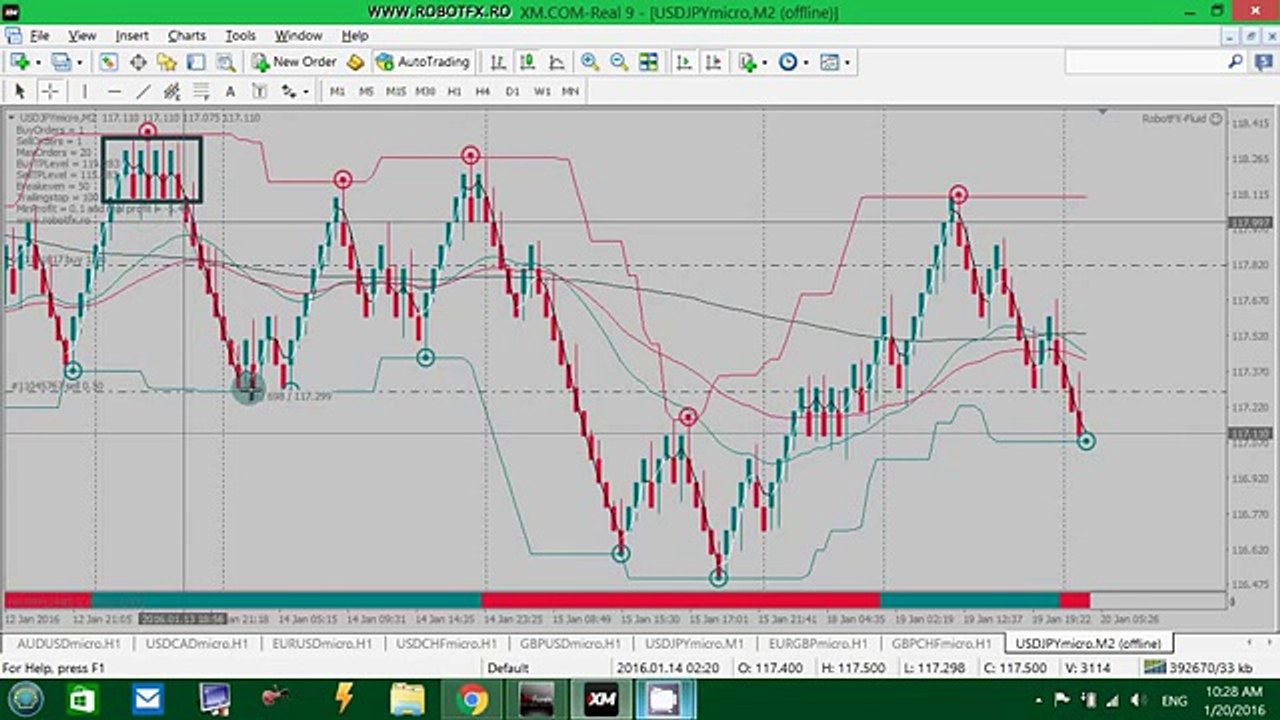
Task: Open the File menu
Action: (39, 36)
